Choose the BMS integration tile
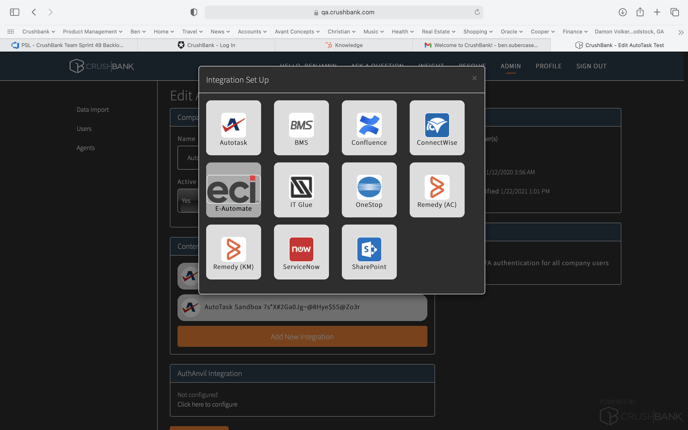The image size is (688, 430). (301, 128)
